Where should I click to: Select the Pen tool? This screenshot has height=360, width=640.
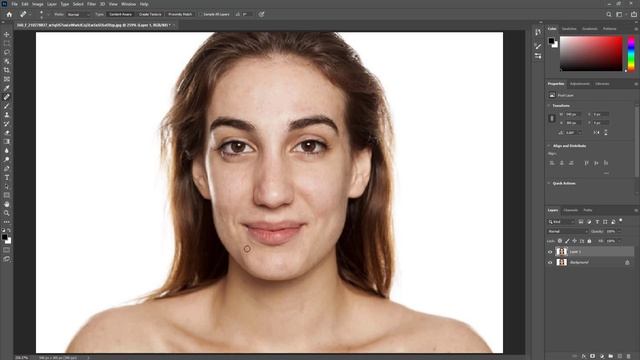[7, 169]
